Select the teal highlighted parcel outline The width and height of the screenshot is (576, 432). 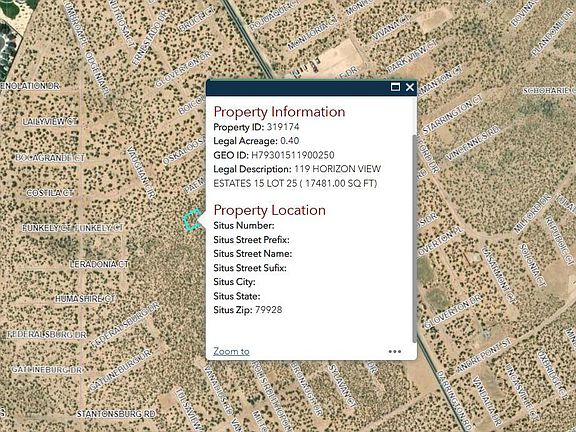[192, 219]
